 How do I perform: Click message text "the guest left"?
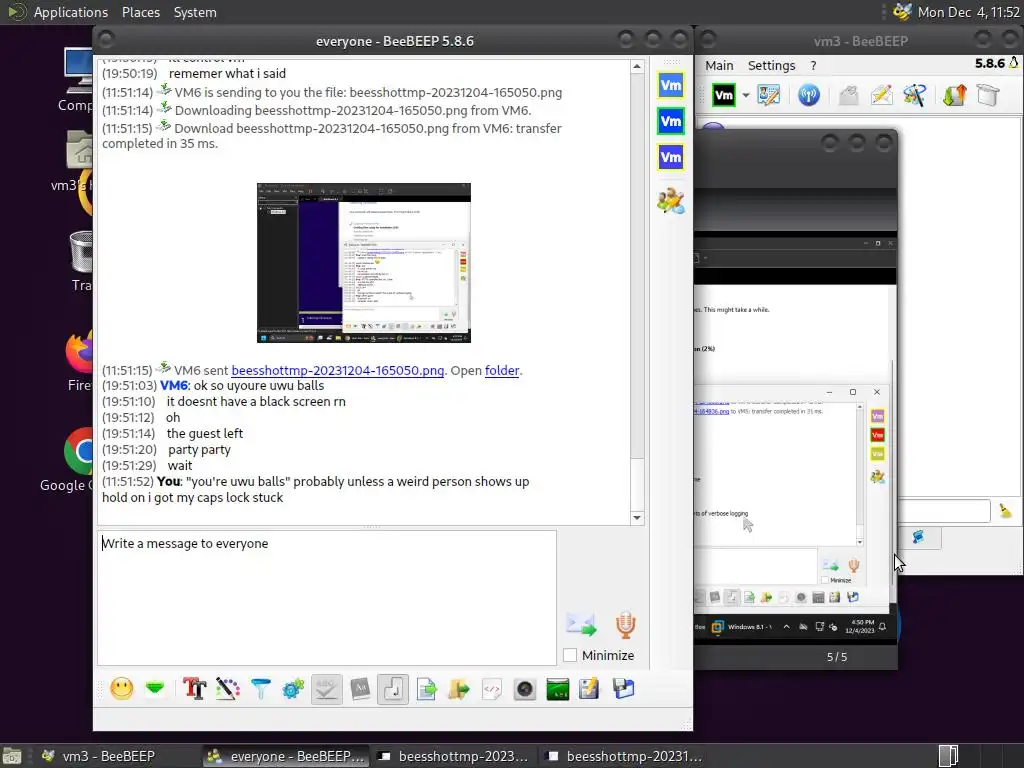coord(204,434)
